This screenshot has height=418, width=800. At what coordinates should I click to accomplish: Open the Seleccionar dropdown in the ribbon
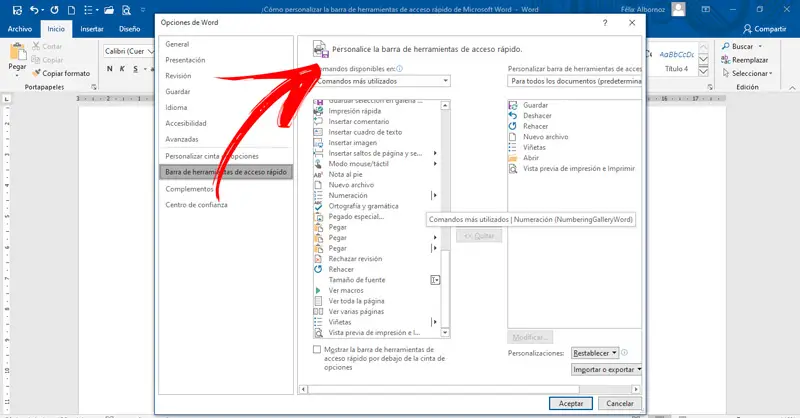point(747,73)
